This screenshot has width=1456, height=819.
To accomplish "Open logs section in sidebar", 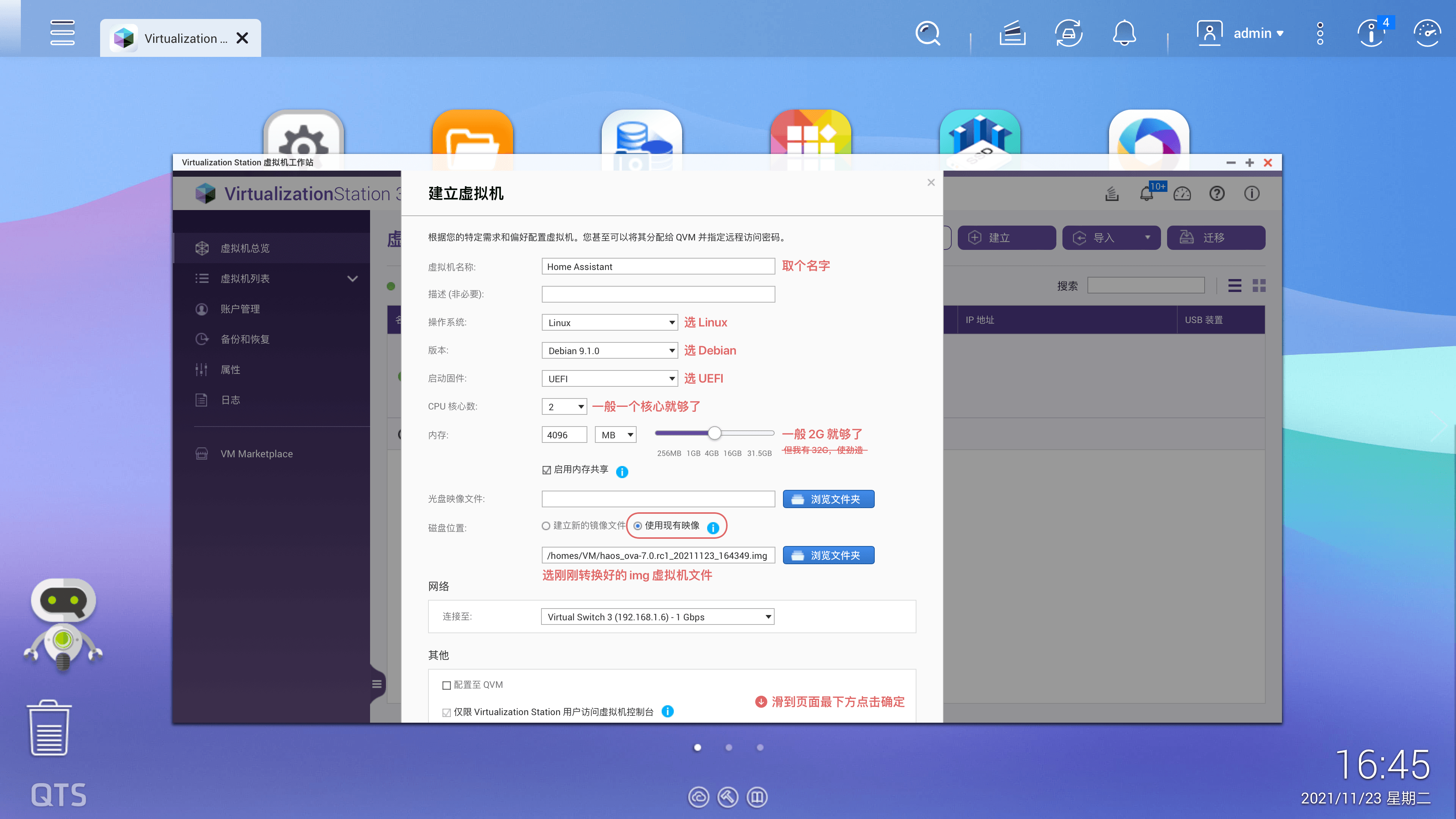I will click(x=271, y=400).
